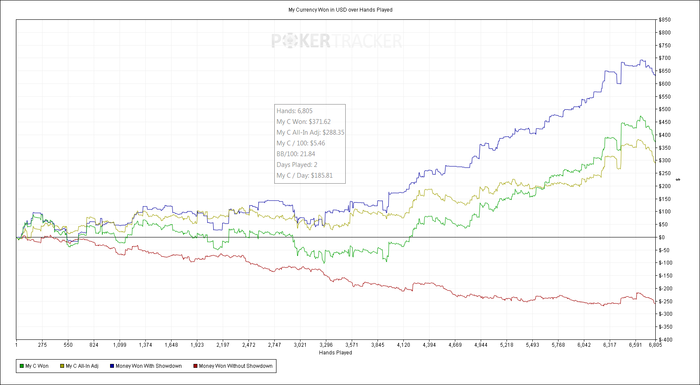Viewport: 700px width, 385px height.
Task: Click the 3,021 tick on the hands axis
Action: [300, 345]
